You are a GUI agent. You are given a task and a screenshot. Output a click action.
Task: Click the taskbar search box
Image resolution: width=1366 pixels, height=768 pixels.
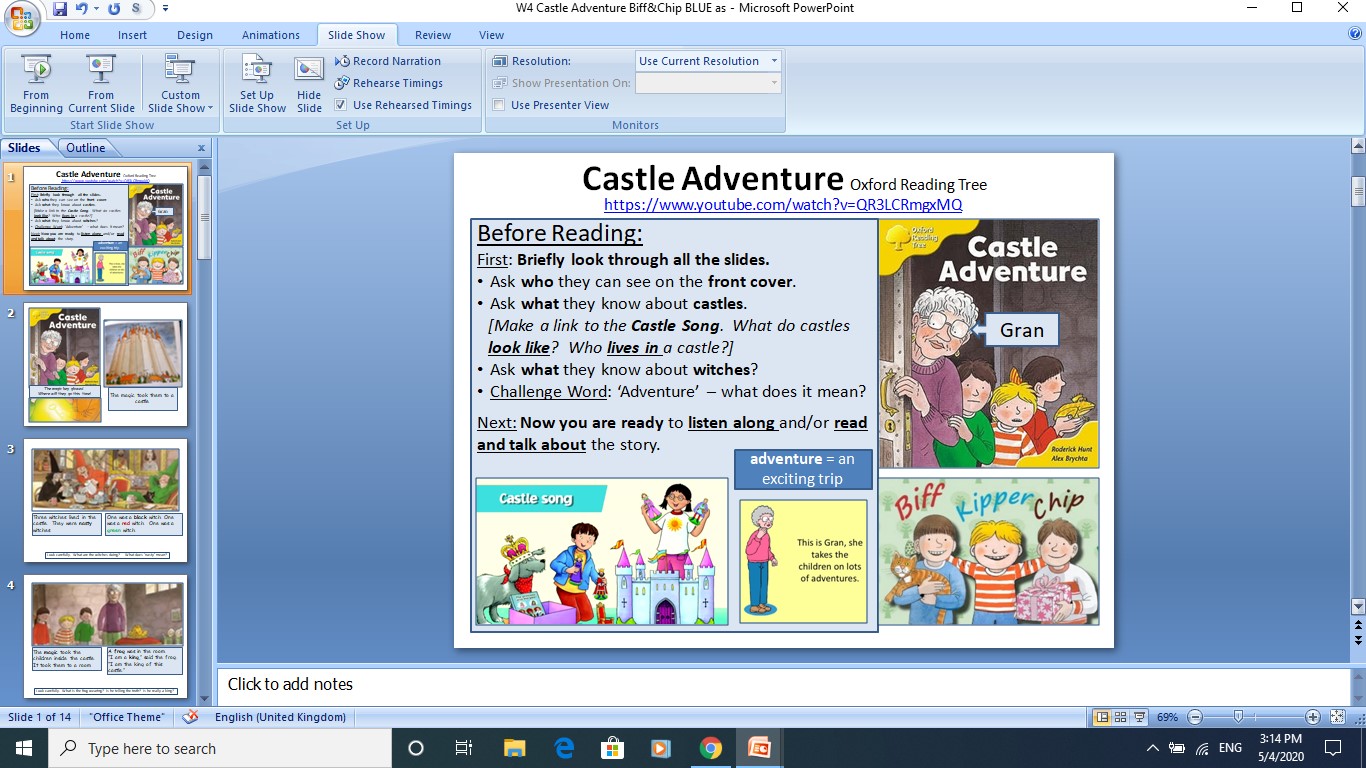[x=219, y=748]
